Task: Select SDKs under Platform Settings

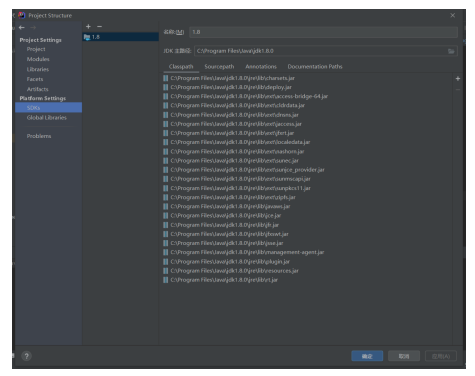Action: 49,108
